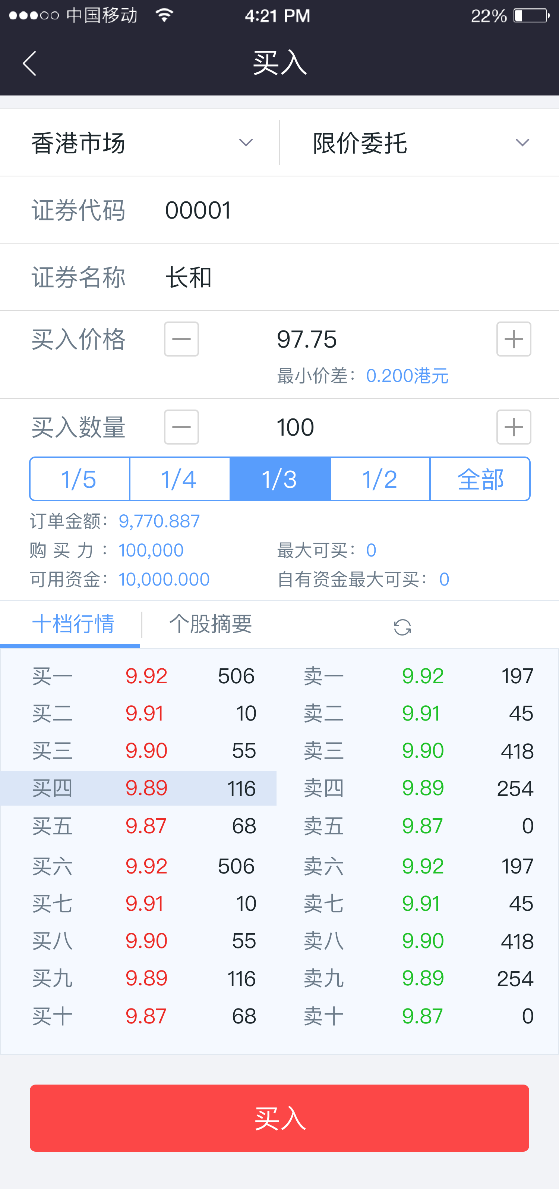
Task: Edit the 证券代码 field 00001
Action: 279,210
